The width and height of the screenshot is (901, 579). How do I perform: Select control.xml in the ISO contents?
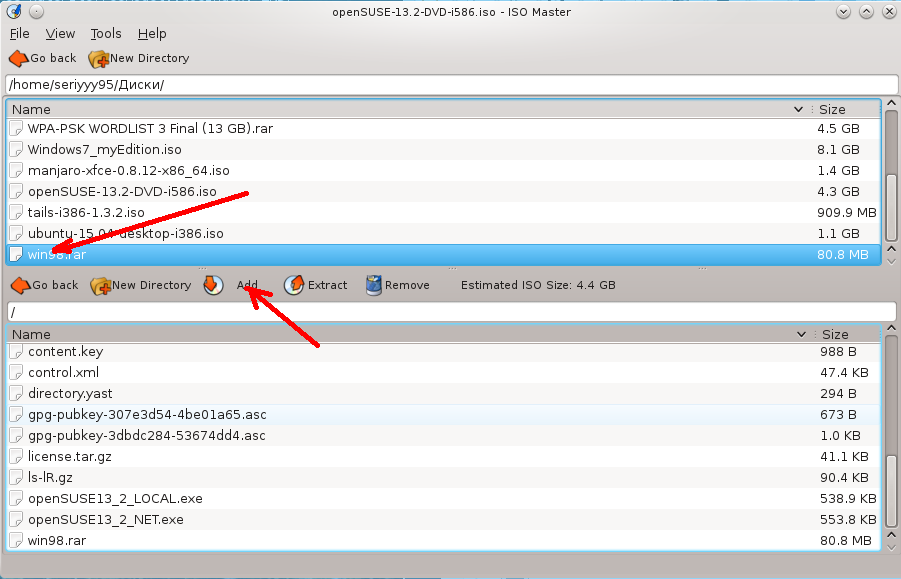pos(443,372)
